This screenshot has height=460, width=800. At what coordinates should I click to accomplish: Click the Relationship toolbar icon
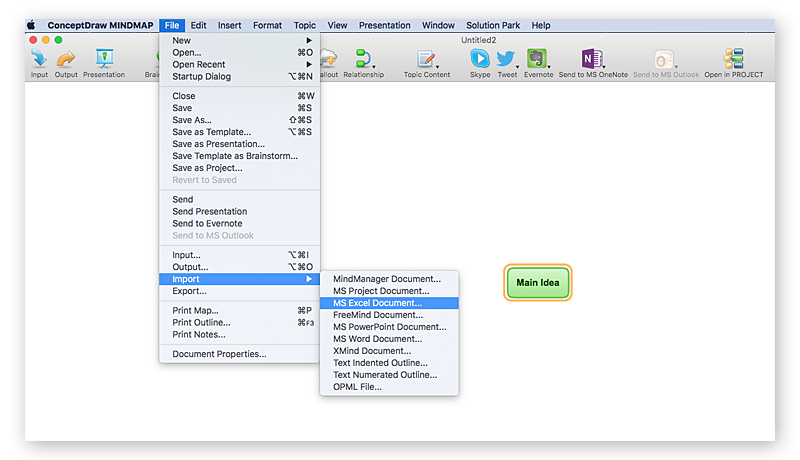click(363, 59)
